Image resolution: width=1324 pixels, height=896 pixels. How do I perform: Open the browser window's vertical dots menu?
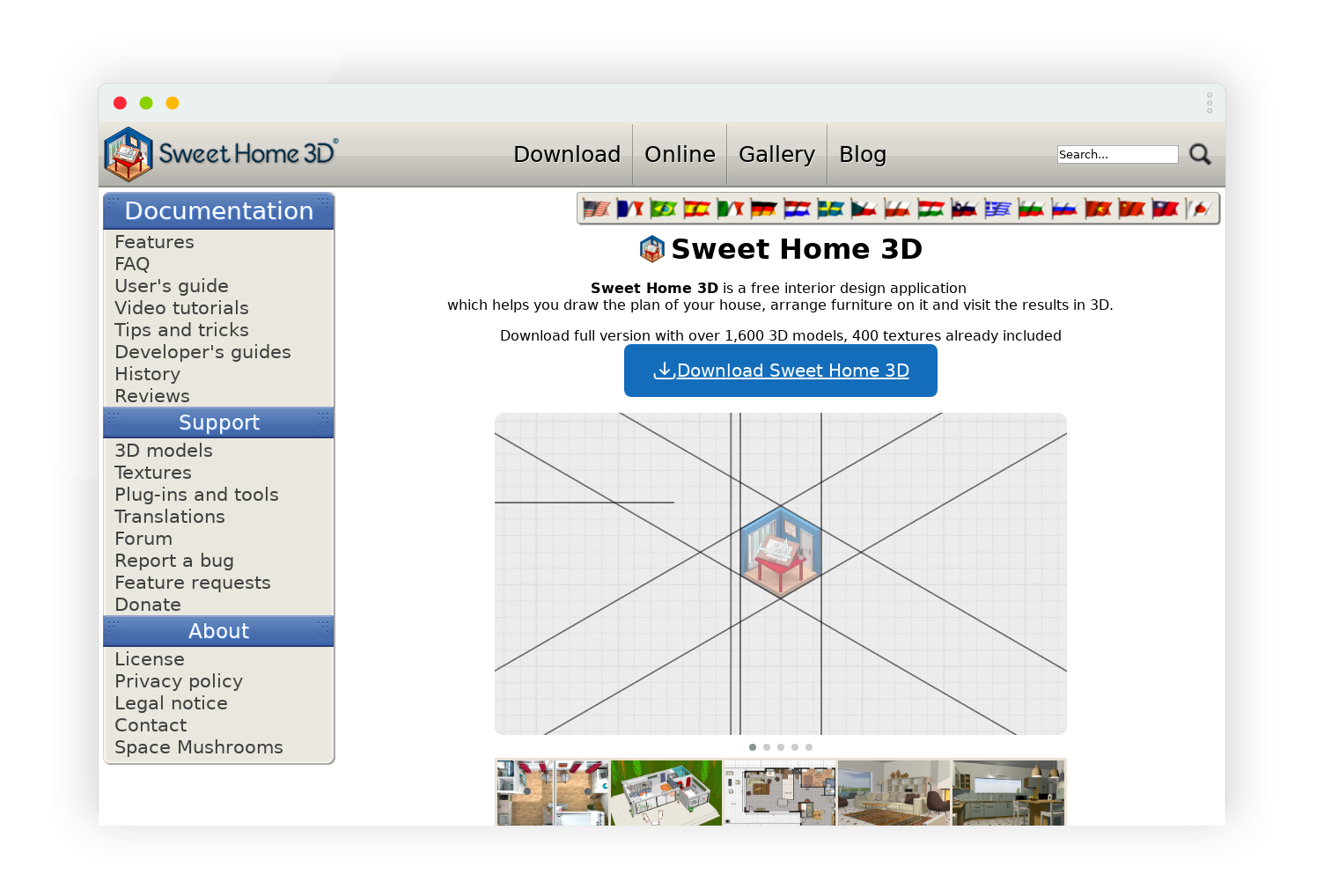tap(1210, 103)
